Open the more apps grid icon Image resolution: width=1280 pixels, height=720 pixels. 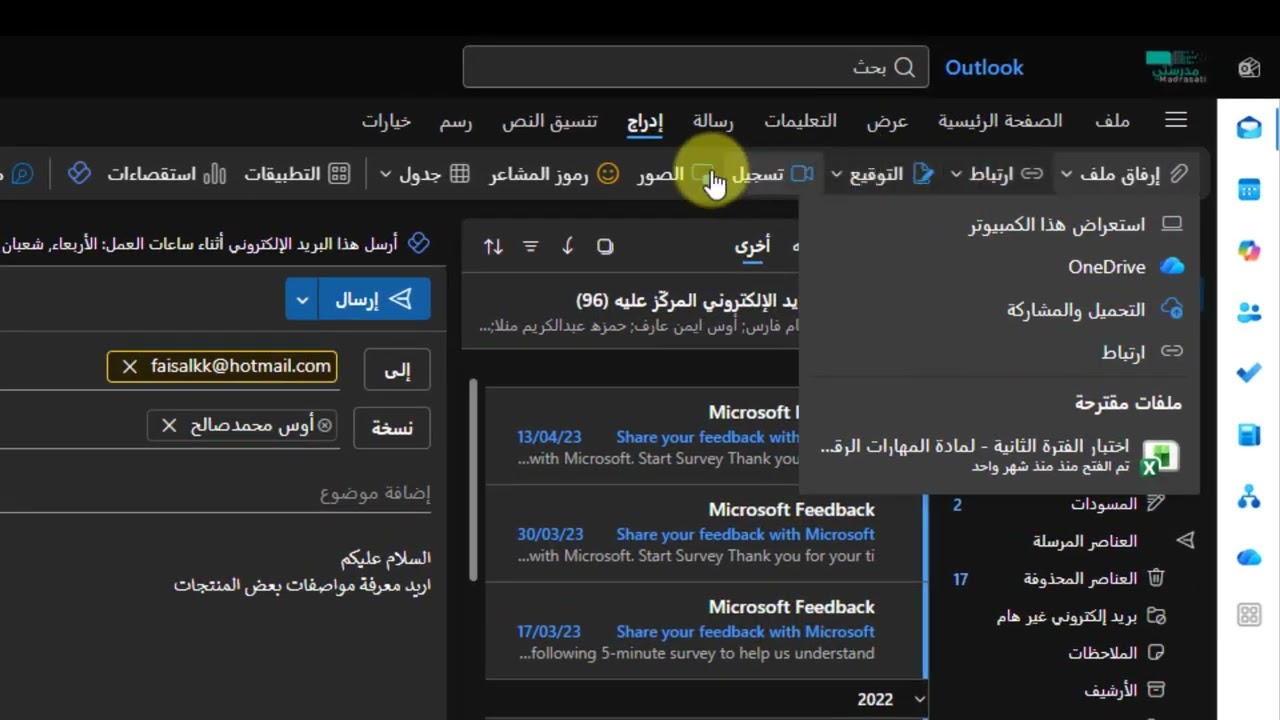[x=1249, y=615]
